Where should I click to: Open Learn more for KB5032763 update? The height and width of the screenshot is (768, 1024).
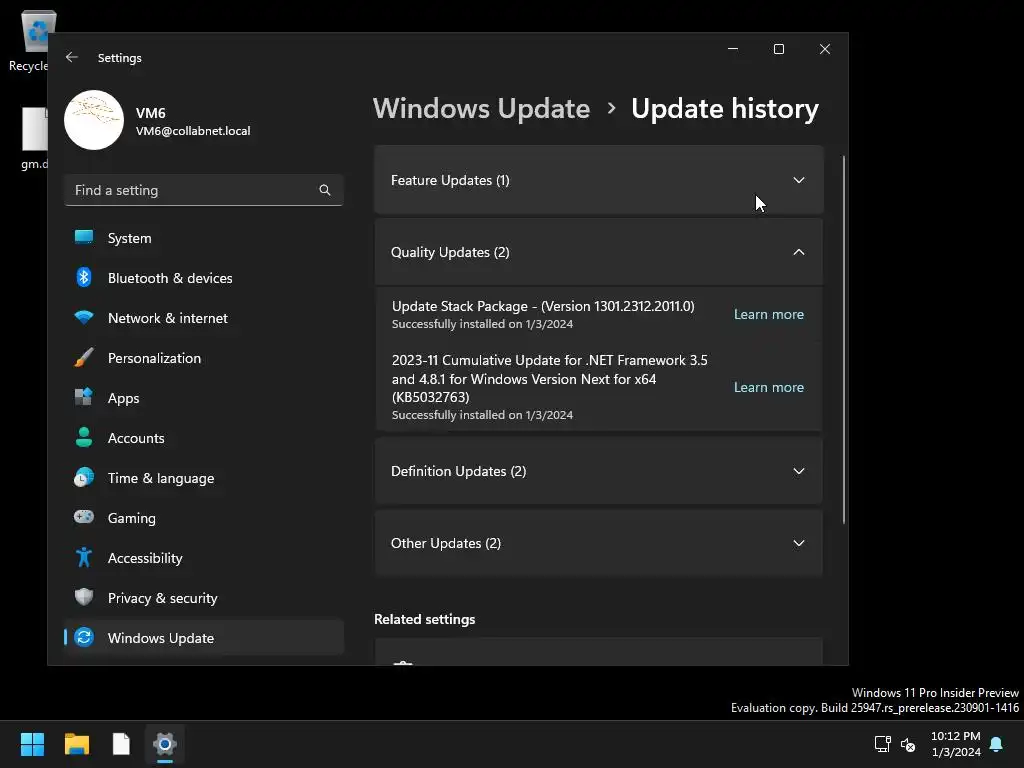pos(769,387)
